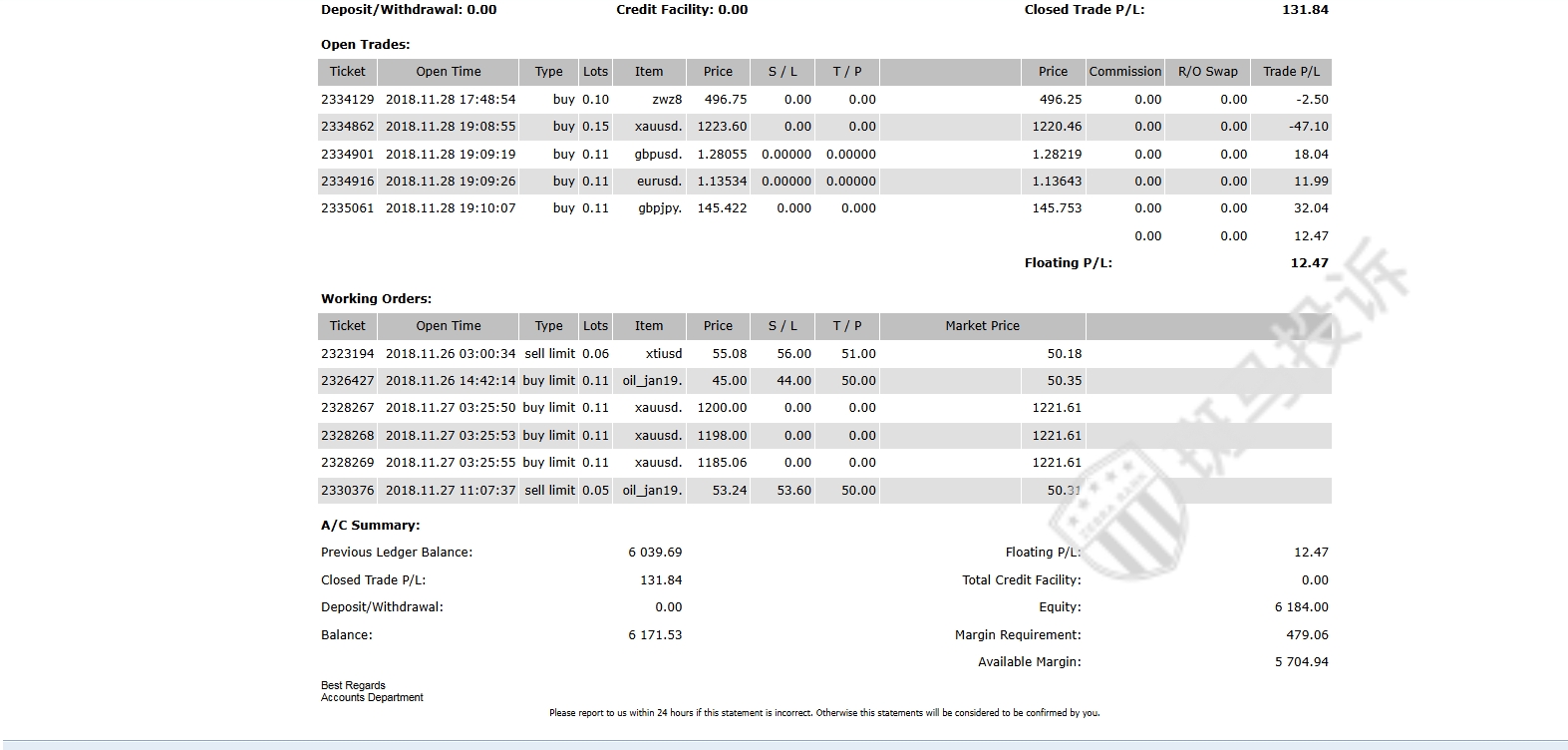This screenshot has width=1568, height=750.
Task: Click order price 1185.06
Action: click(x=722, y=463)
